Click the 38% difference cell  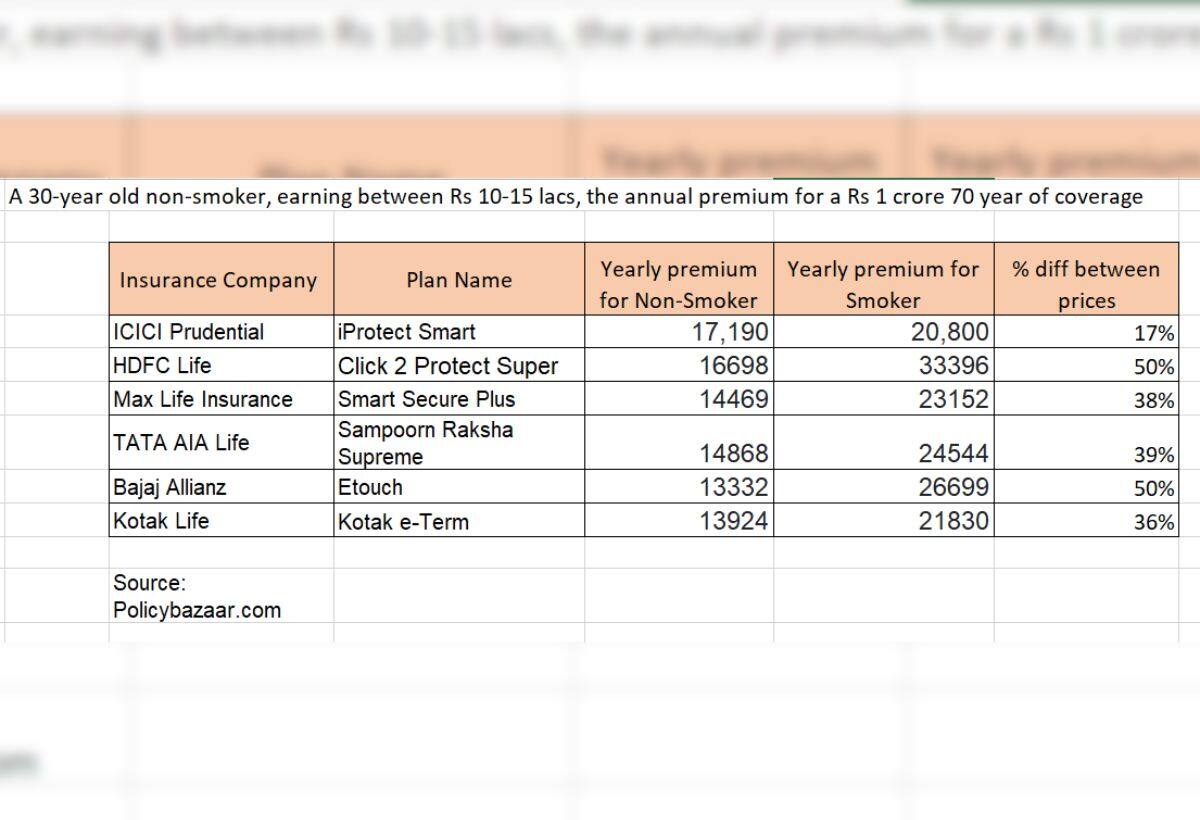(1086, 400)
